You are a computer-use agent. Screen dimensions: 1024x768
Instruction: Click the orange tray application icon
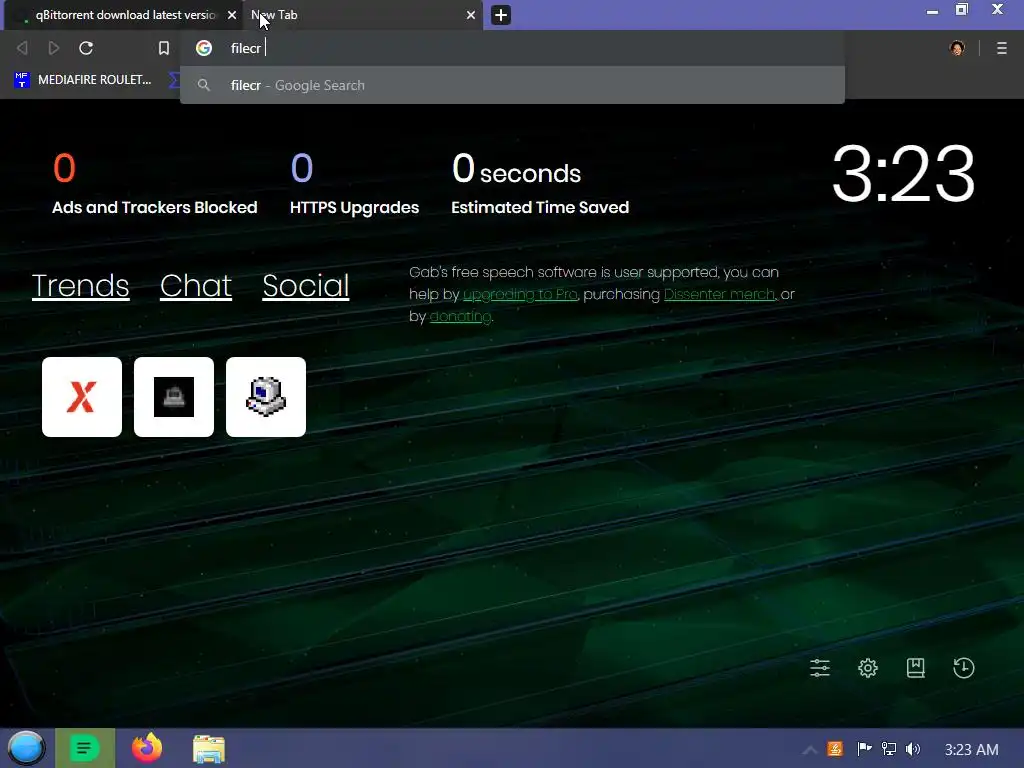tap(835, 749)
